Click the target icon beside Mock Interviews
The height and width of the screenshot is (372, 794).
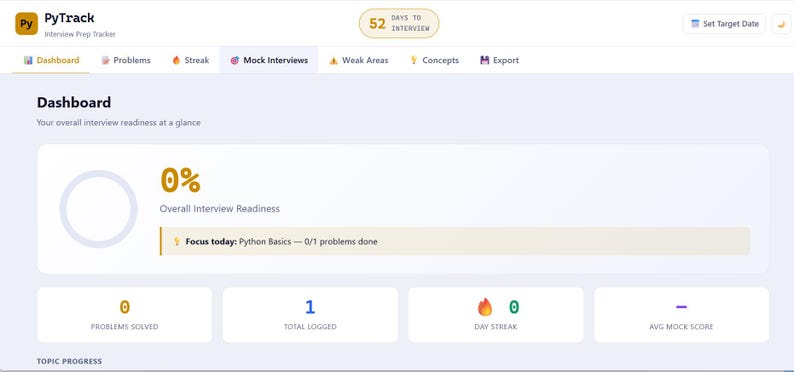(234, 60)
